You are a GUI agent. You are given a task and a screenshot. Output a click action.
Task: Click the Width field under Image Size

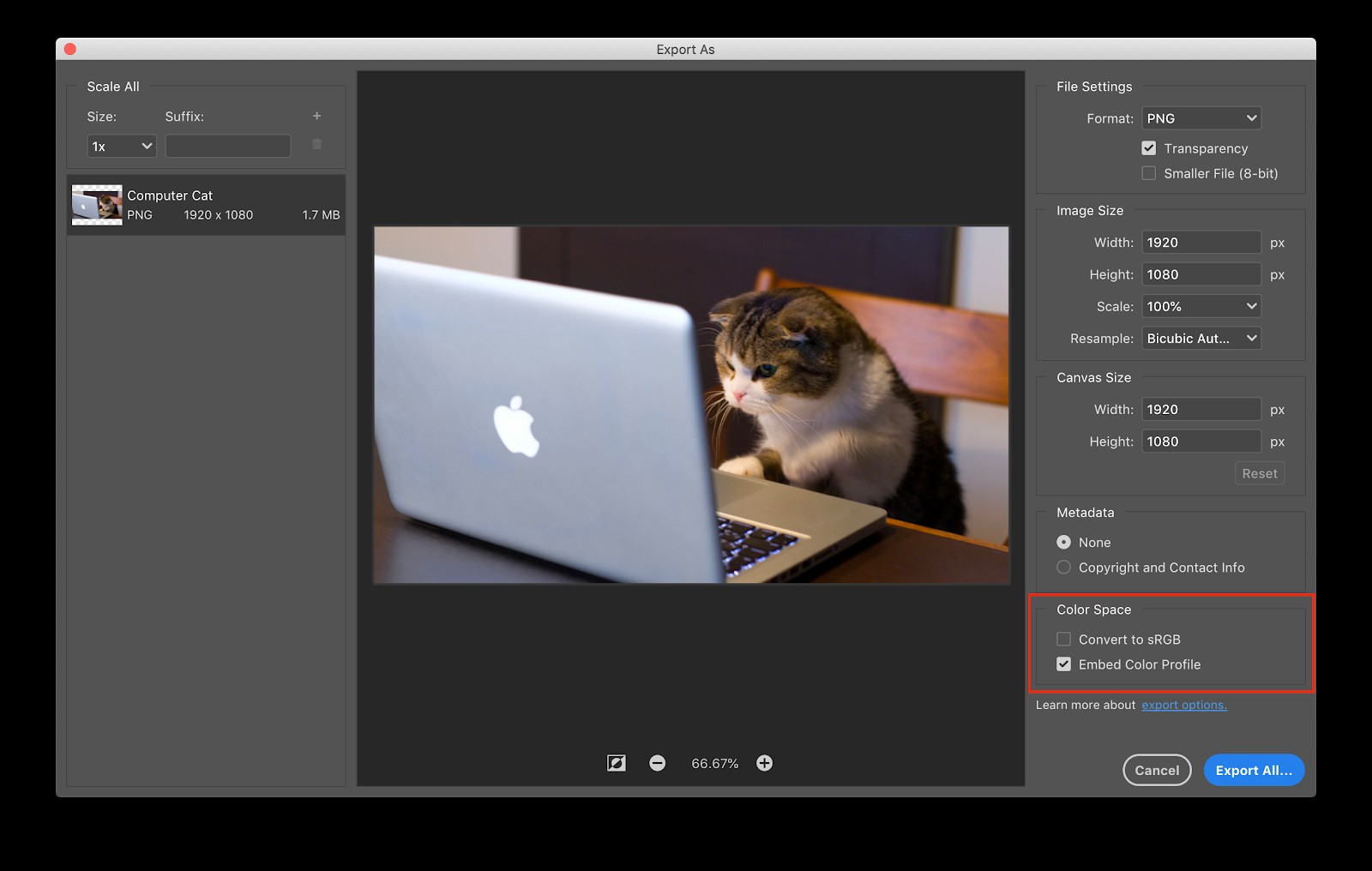(x=1200, y=242)
